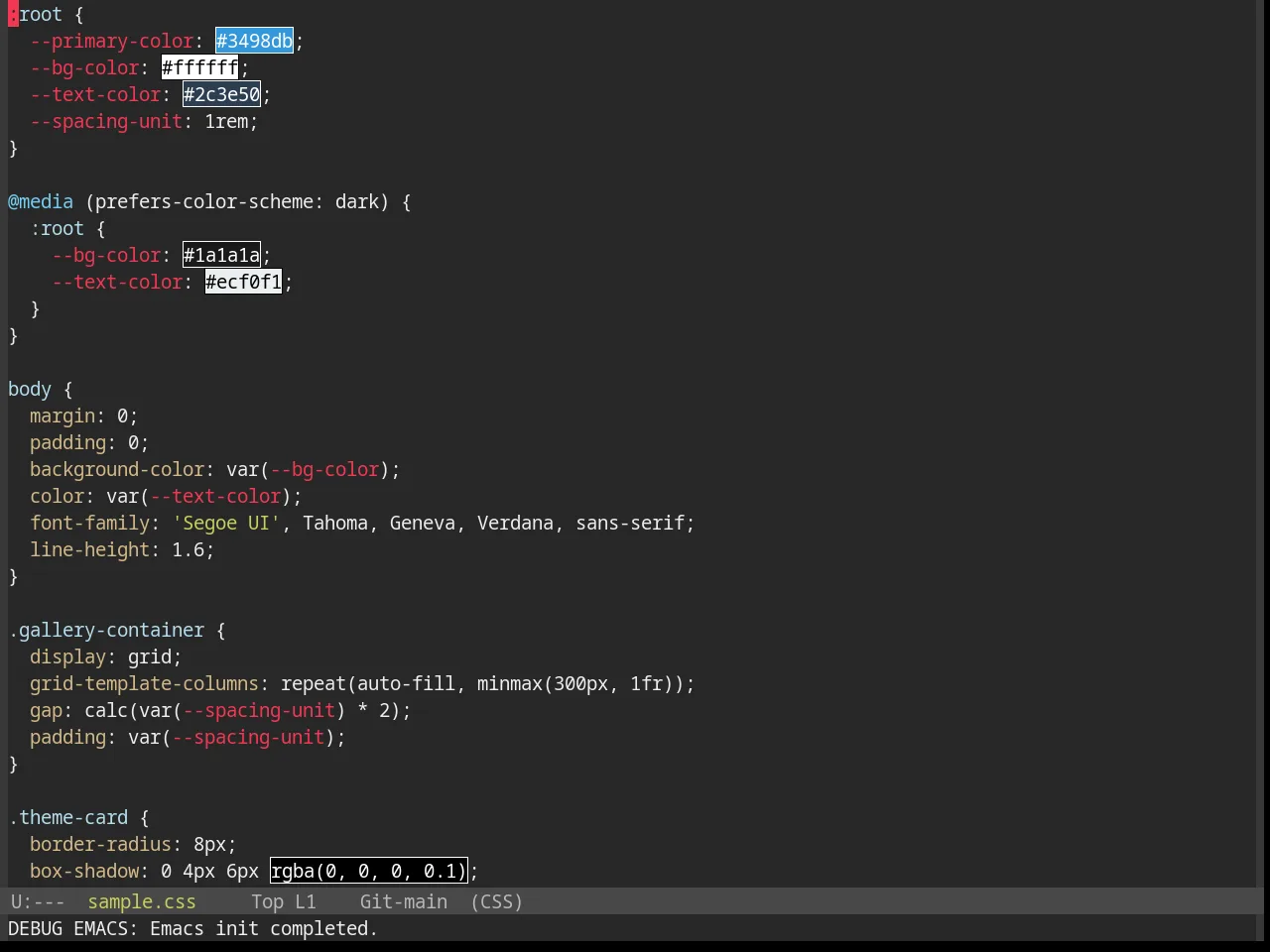
Task: Click the word Verdana in font list
Action: tap(515, 523)
